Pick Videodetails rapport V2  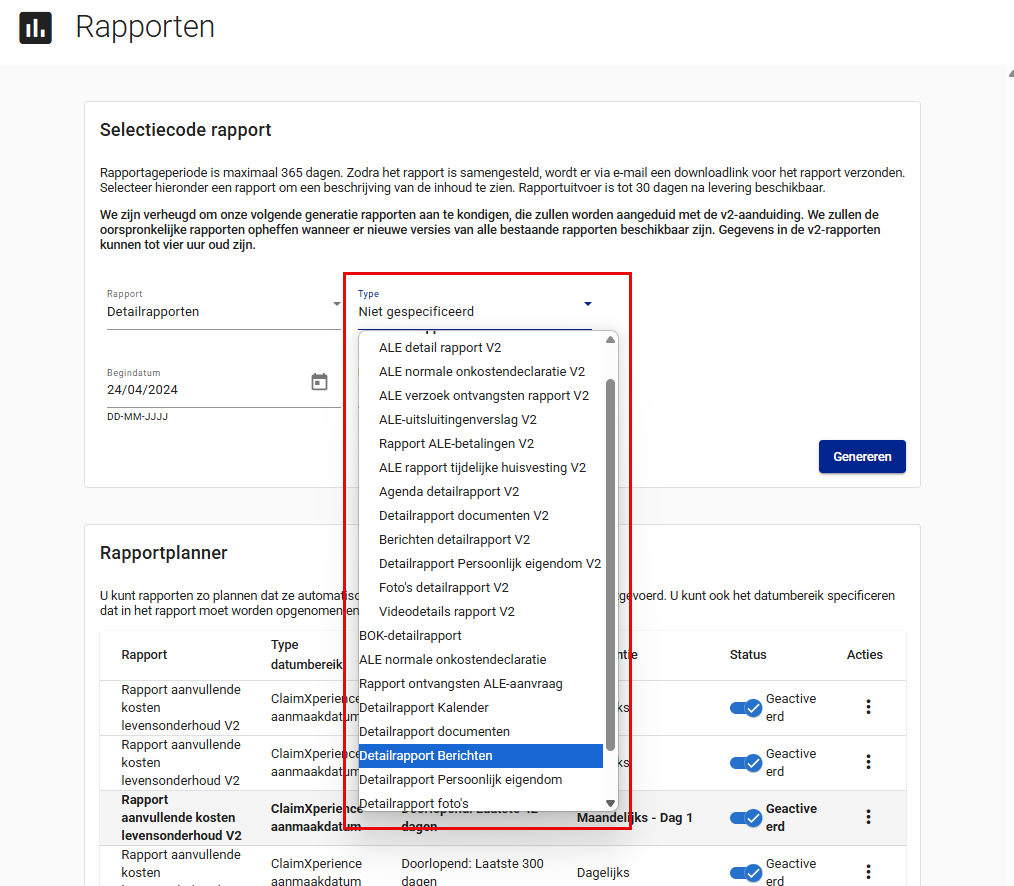[x=481, y=611]
